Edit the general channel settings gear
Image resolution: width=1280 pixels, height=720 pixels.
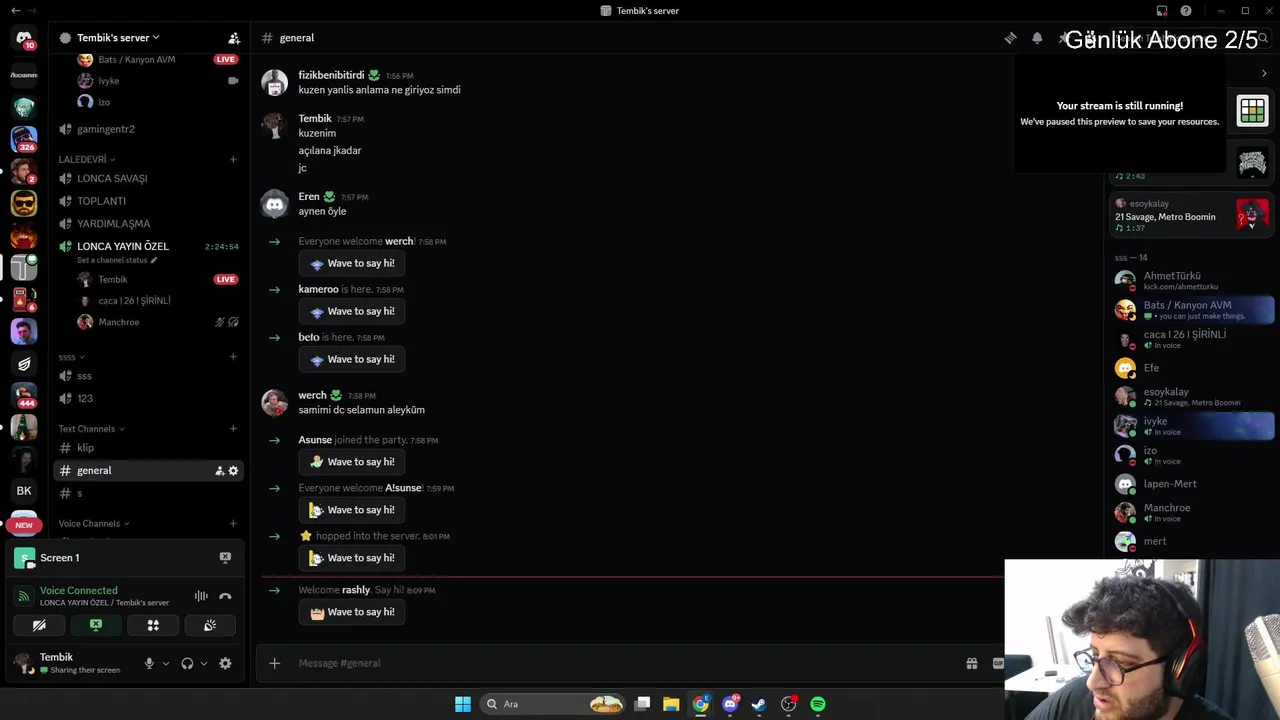(x=233, y=470)
